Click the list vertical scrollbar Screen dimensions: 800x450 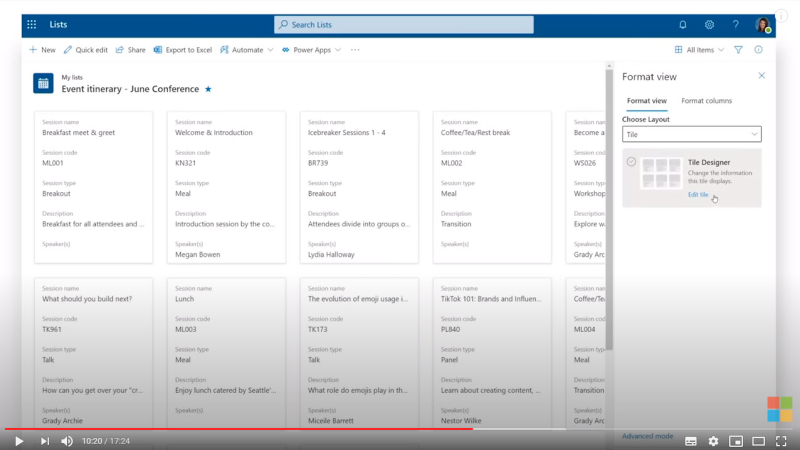coord(609,209)
